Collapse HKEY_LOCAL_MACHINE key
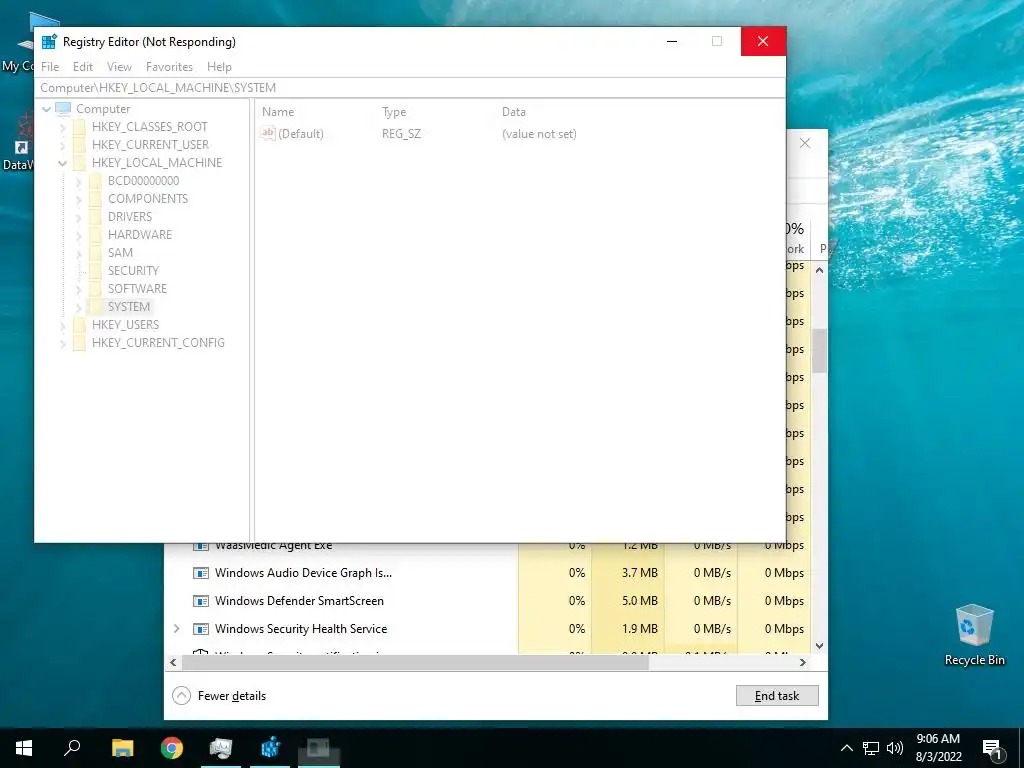The height and width of the screenshot is (768, 1024). pos(63,163)
